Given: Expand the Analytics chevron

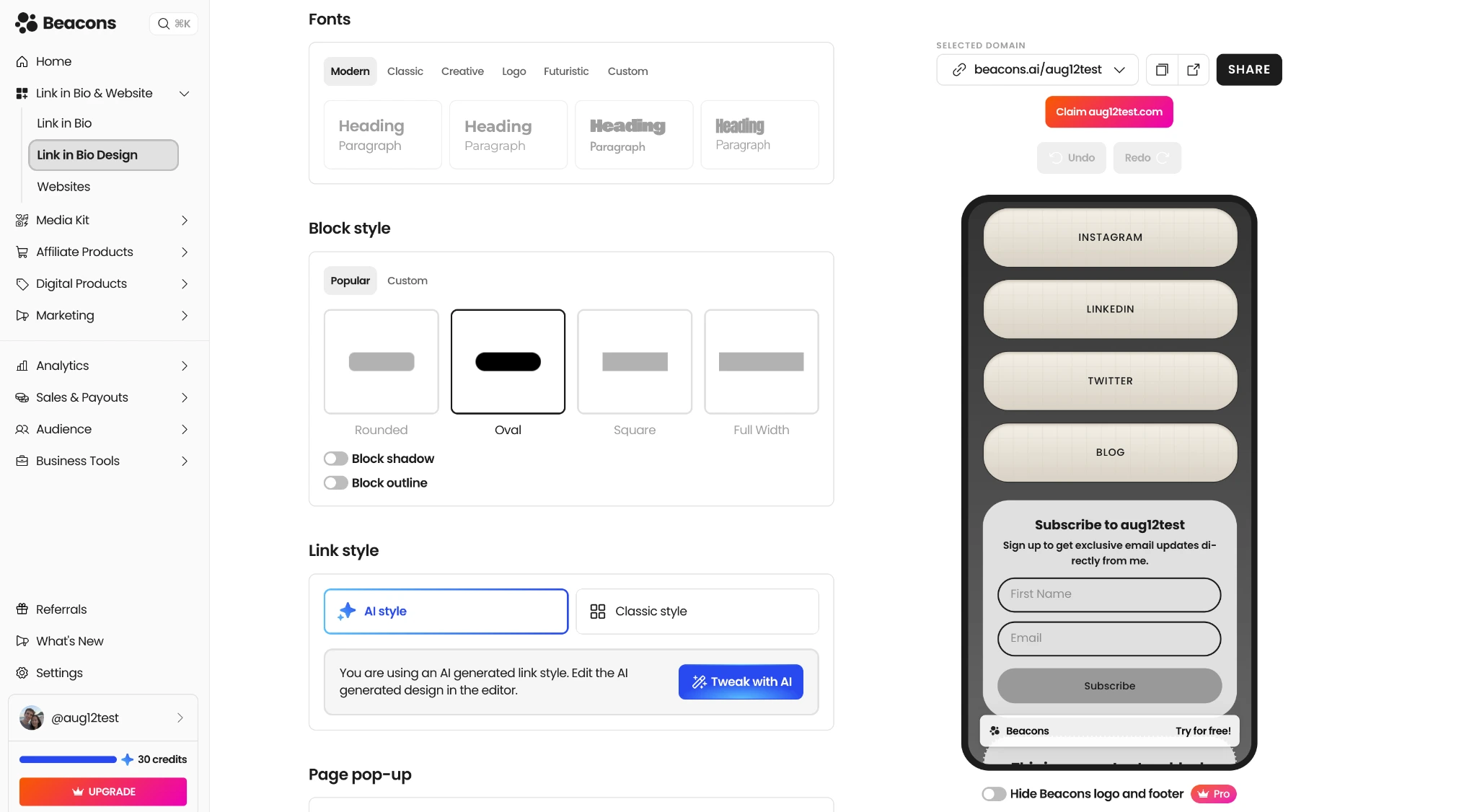Looking at the screenshot, I should (185, 366).
